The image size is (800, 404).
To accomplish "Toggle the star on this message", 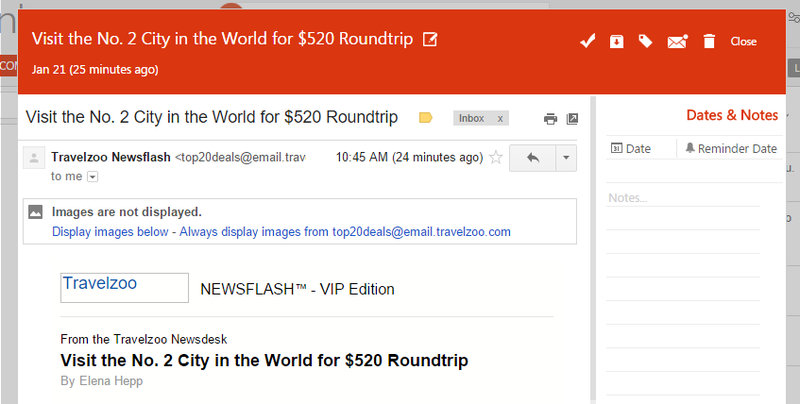I will [x=496, y=157].
